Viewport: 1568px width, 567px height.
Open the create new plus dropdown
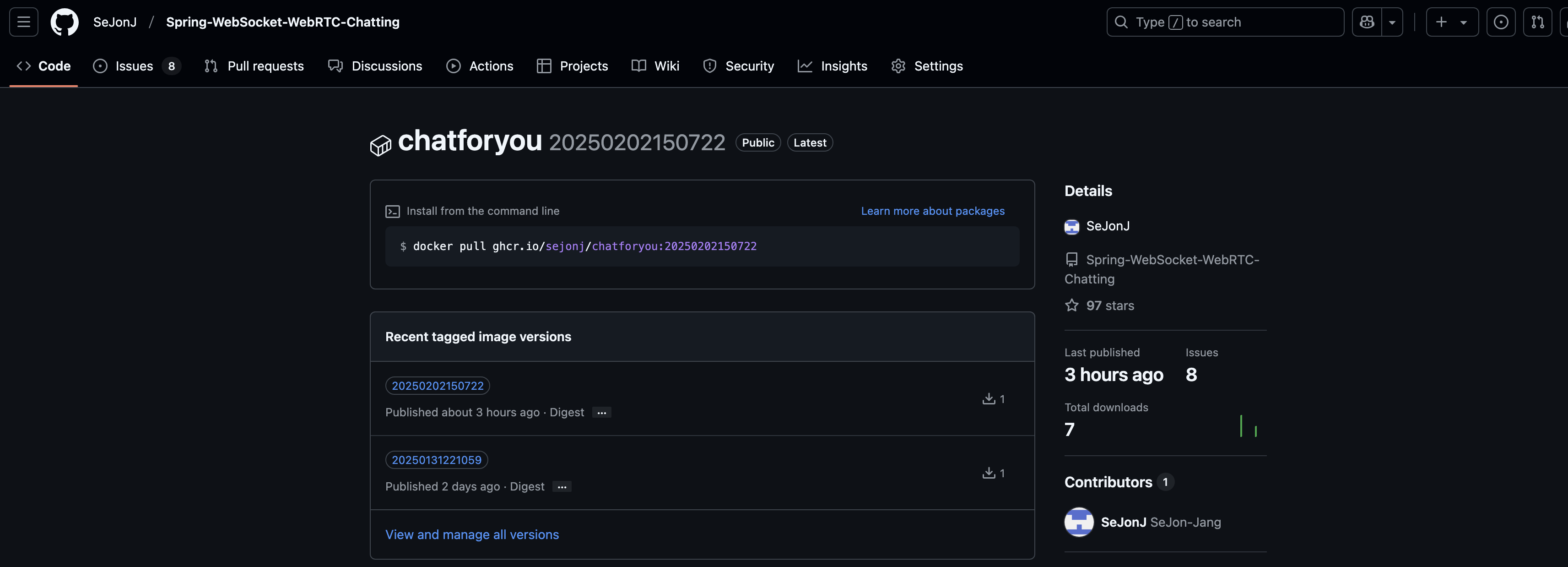point(1452,22)
